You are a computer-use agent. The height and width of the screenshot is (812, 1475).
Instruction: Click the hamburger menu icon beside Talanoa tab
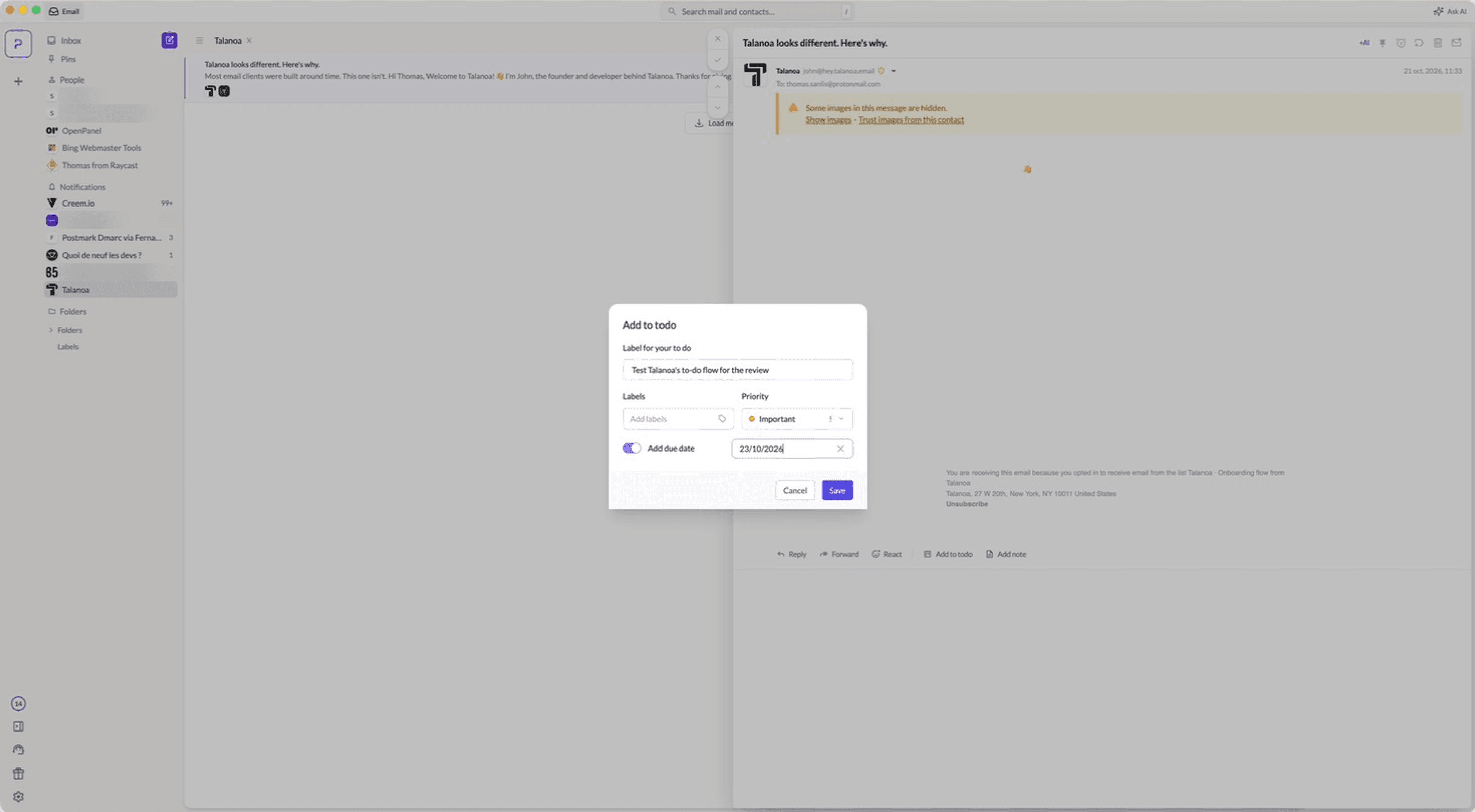pos(199,40)
